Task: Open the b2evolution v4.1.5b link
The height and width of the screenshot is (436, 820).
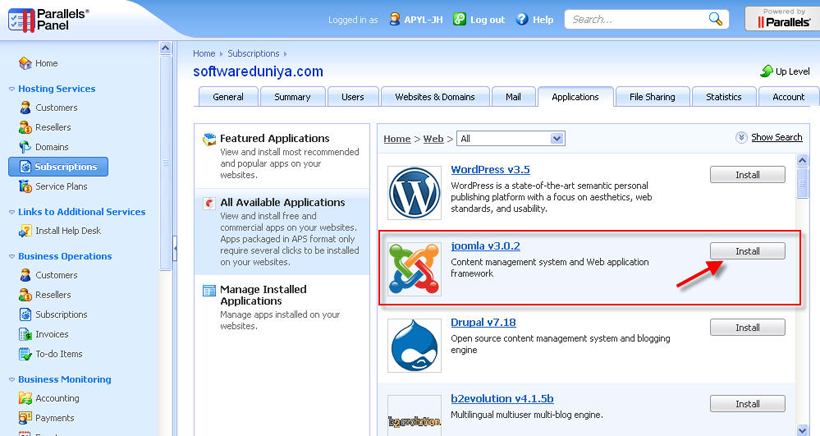Action: 502,398
